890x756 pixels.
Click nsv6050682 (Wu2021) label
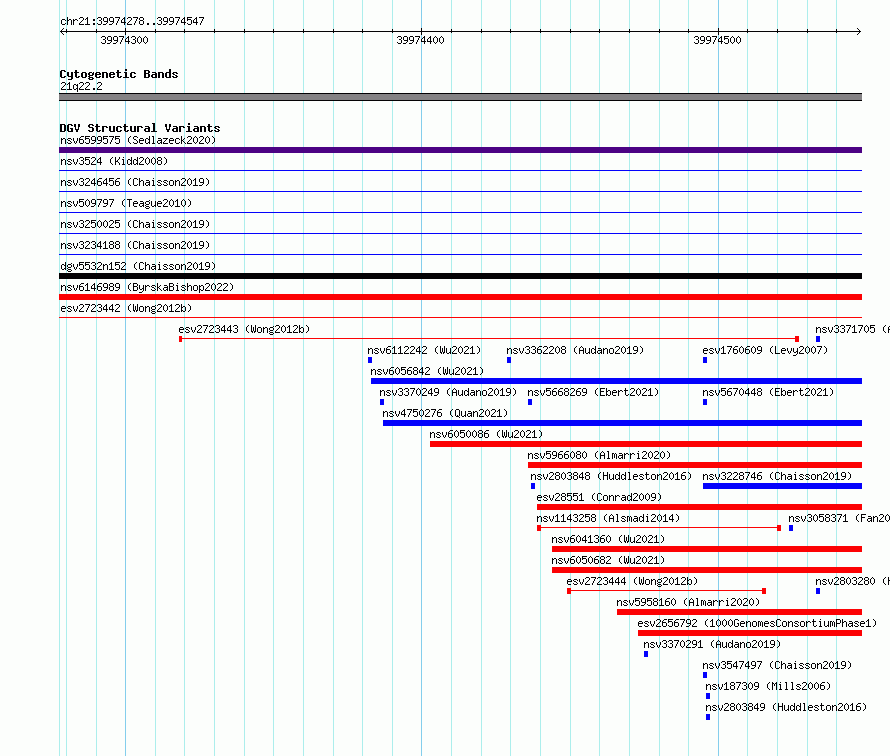(x=608, y=560)
